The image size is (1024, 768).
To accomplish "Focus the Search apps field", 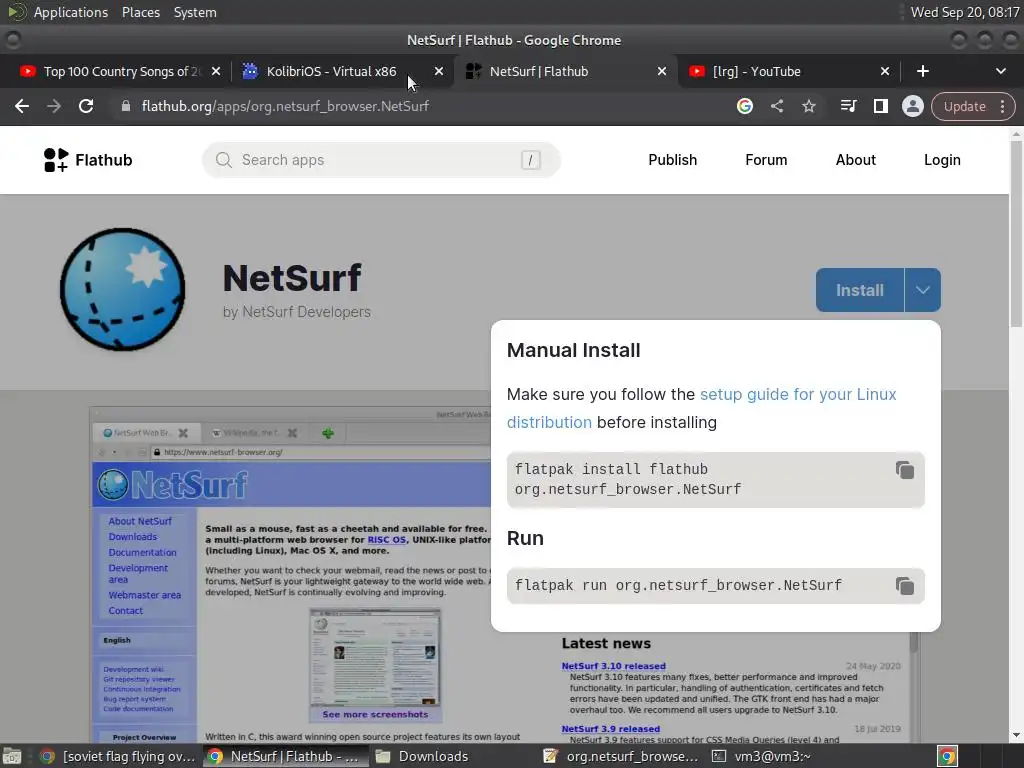I will 381,160.
